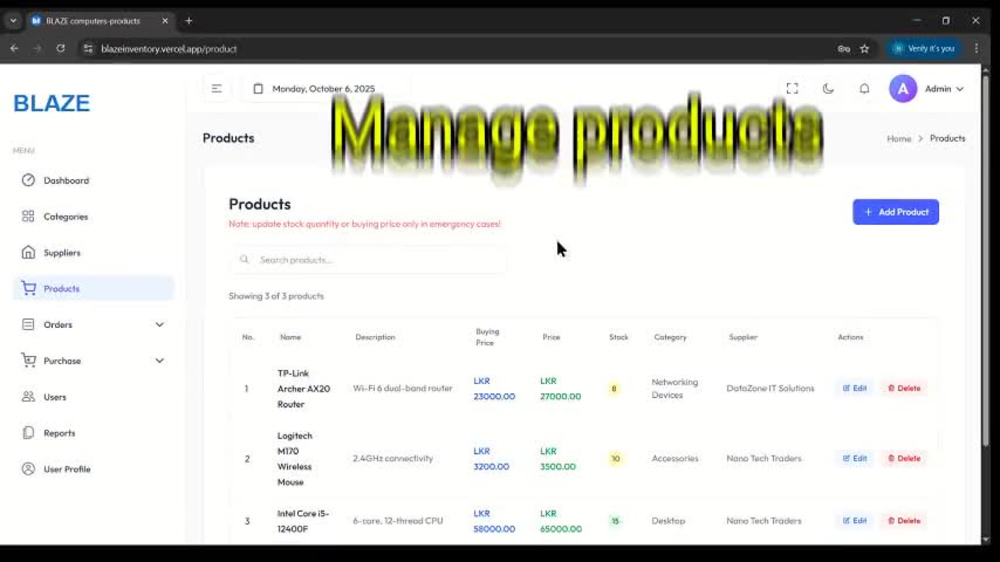Click the site info icon beside the URL
The height and width of the screenshot is (562, 1000).
tap(88, 48)
